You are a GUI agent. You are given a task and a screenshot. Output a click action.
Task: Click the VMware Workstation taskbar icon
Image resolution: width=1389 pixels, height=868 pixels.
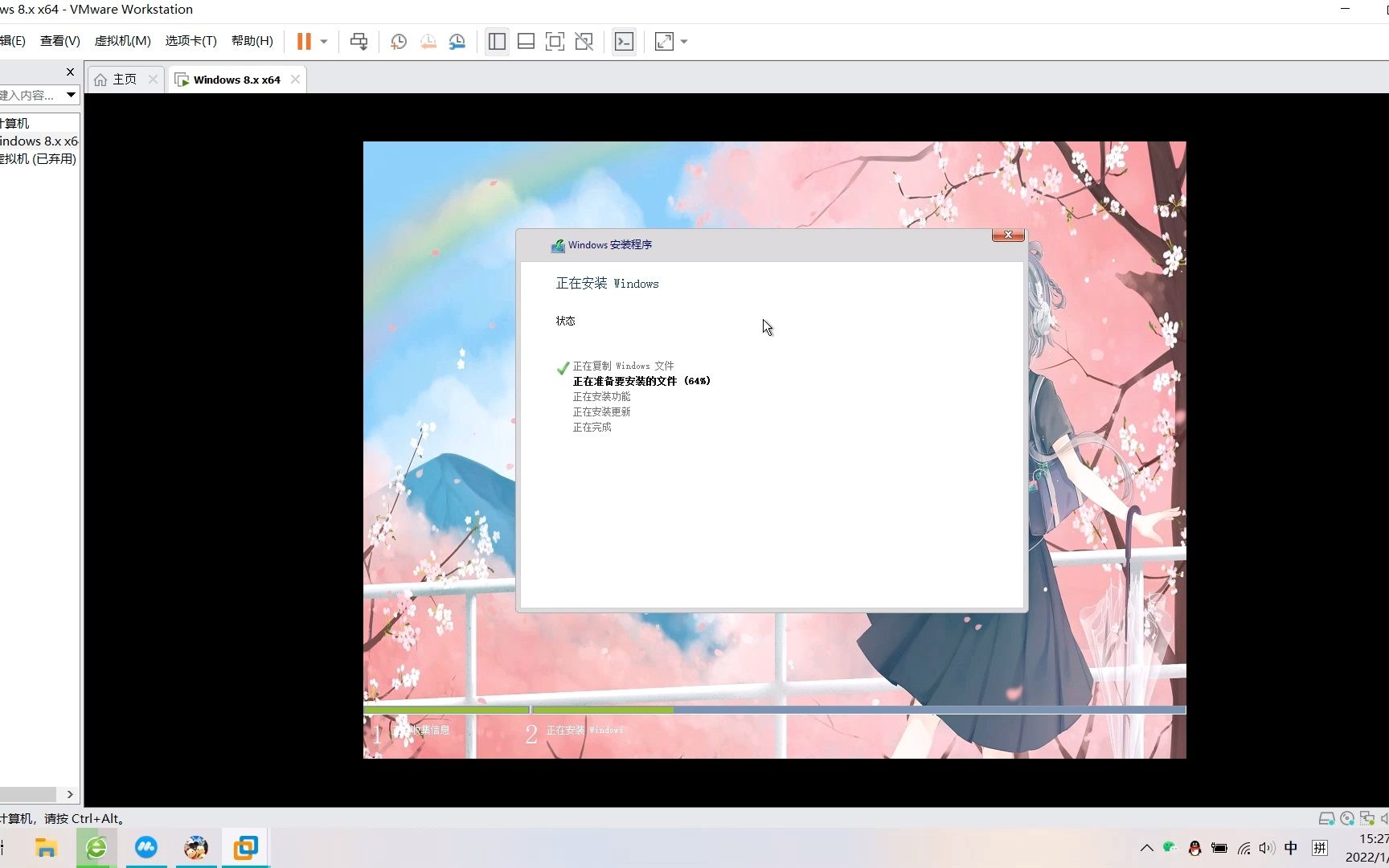coord(246,848)
